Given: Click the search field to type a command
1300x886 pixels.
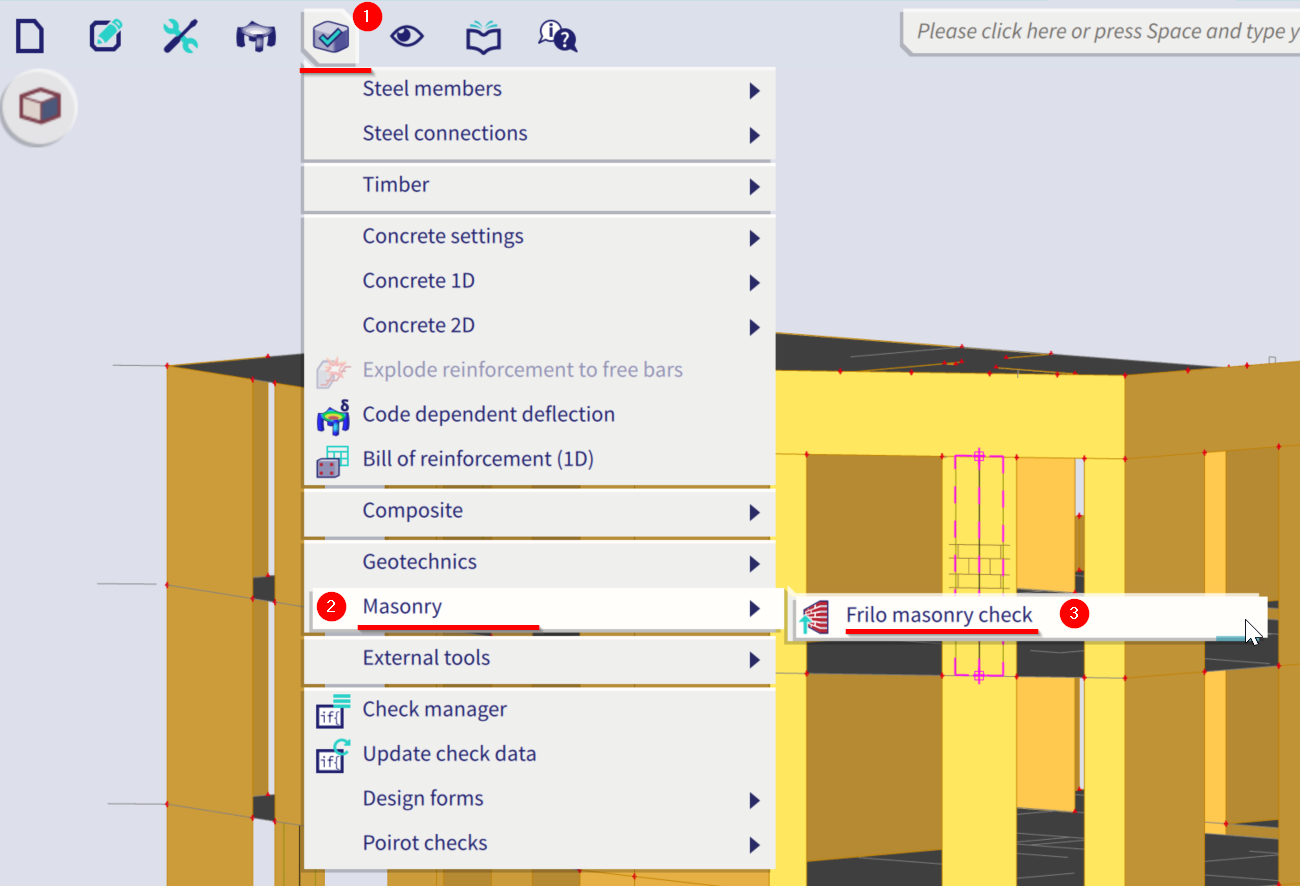Looking at the screenshot, I should pos(1100,31).
